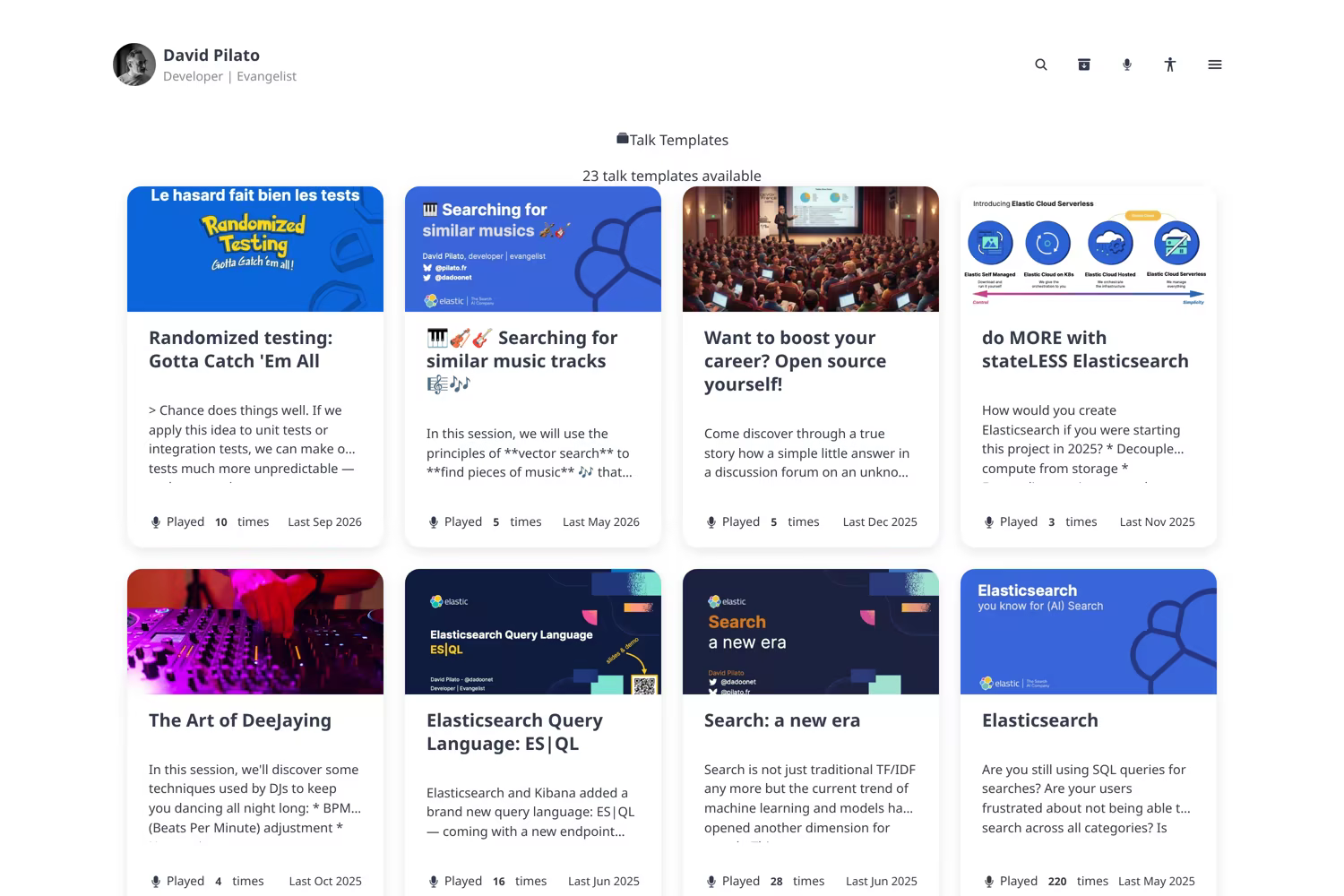Open the Elasticsearch card title
This screenshot has height=896, width=1344.
pos(1040,720)
